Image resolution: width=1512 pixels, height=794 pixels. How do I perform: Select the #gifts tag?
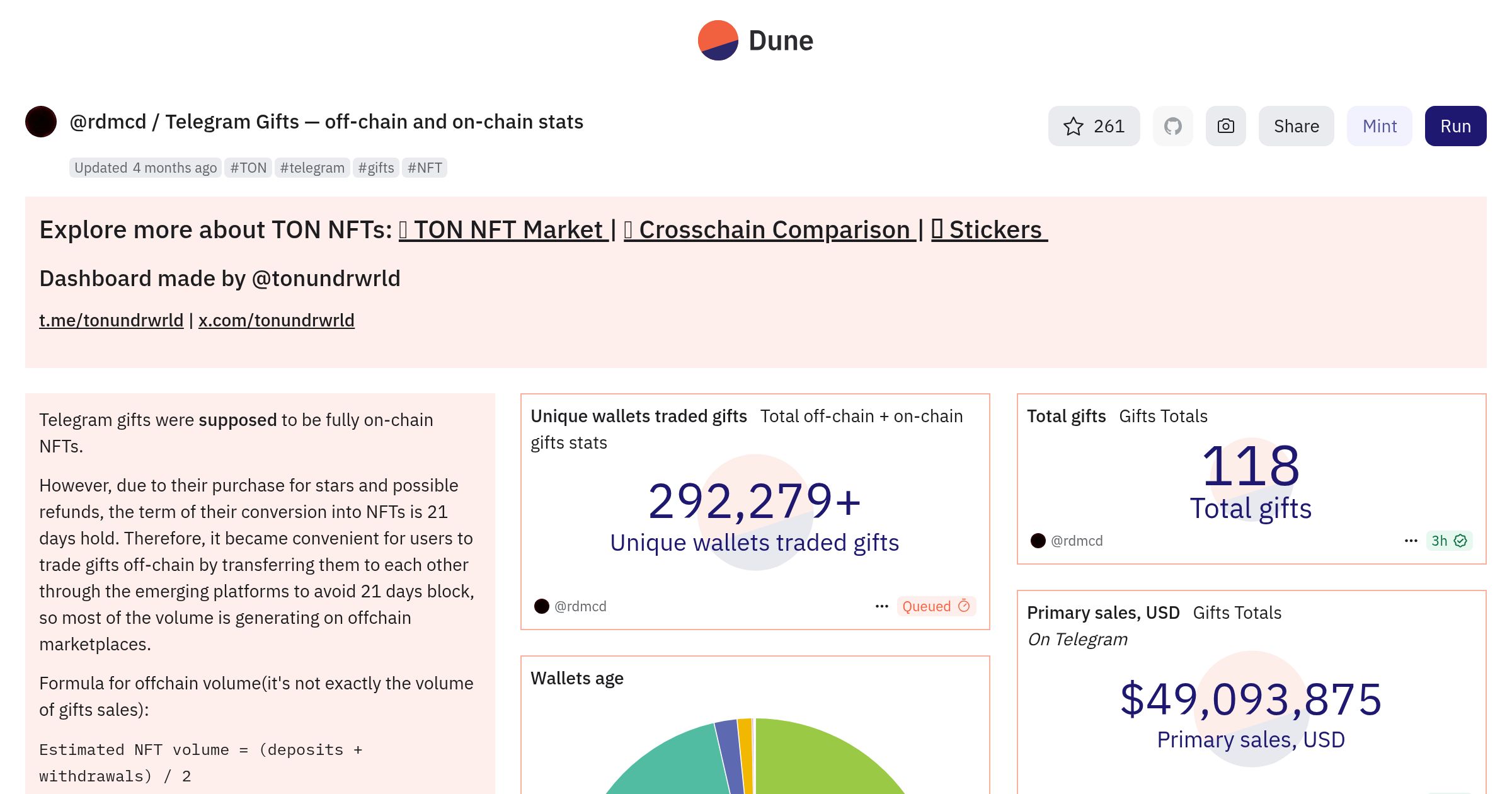click(375, 168)
